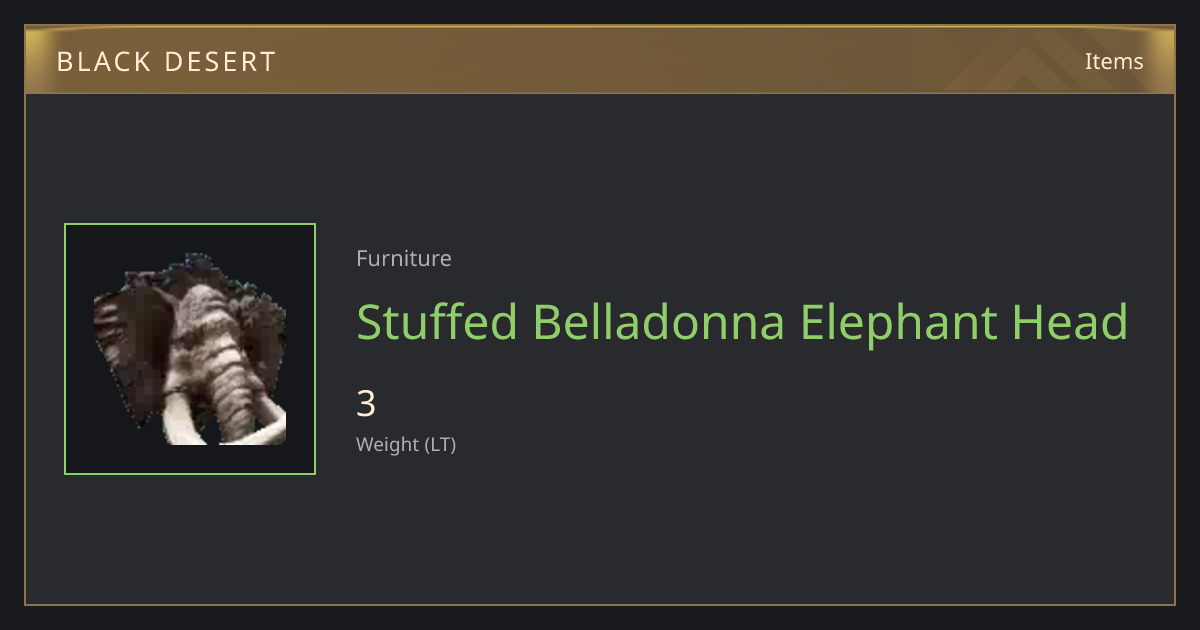Click the word BLACK in the banner
The image size is (1200, 630).
[97, 62]
